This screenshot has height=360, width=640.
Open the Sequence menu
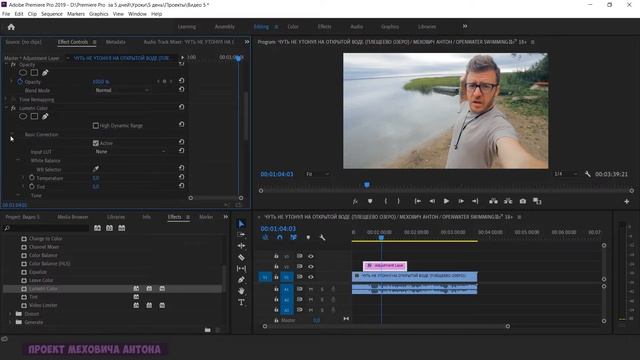(52, 14)
